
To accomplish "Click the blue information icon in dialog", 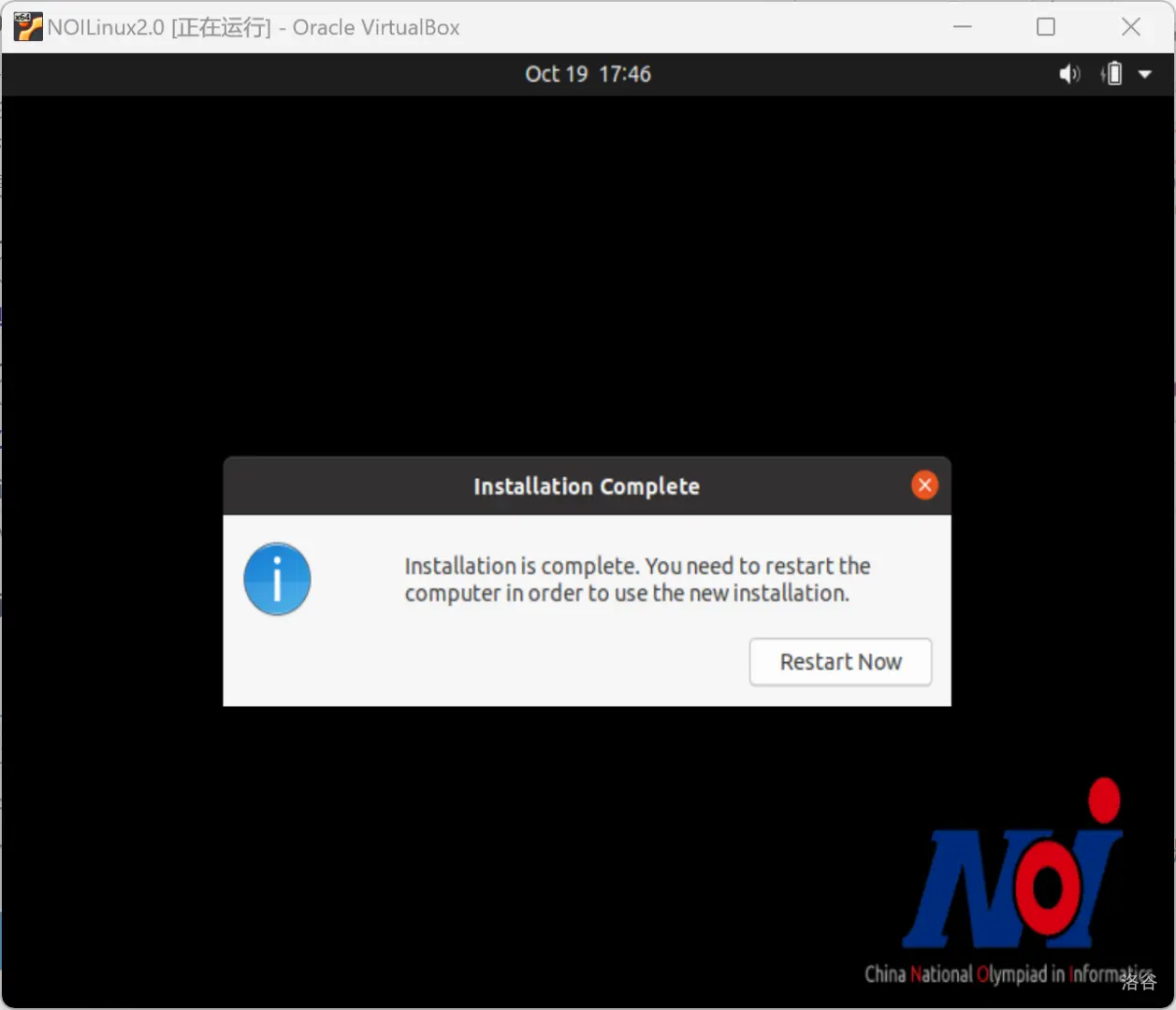I will point(277,579).
